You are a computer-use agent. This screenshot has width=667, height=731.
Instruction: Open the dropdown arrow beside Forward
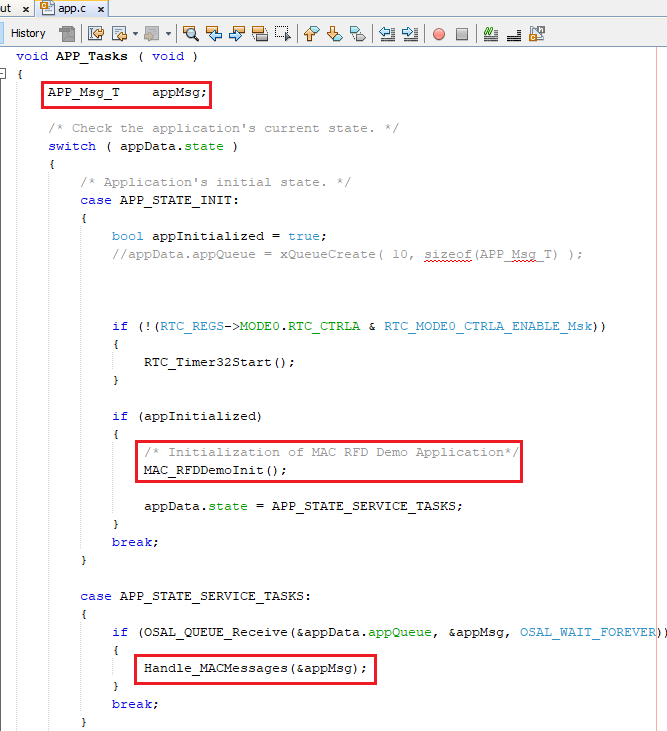(135, 33)
